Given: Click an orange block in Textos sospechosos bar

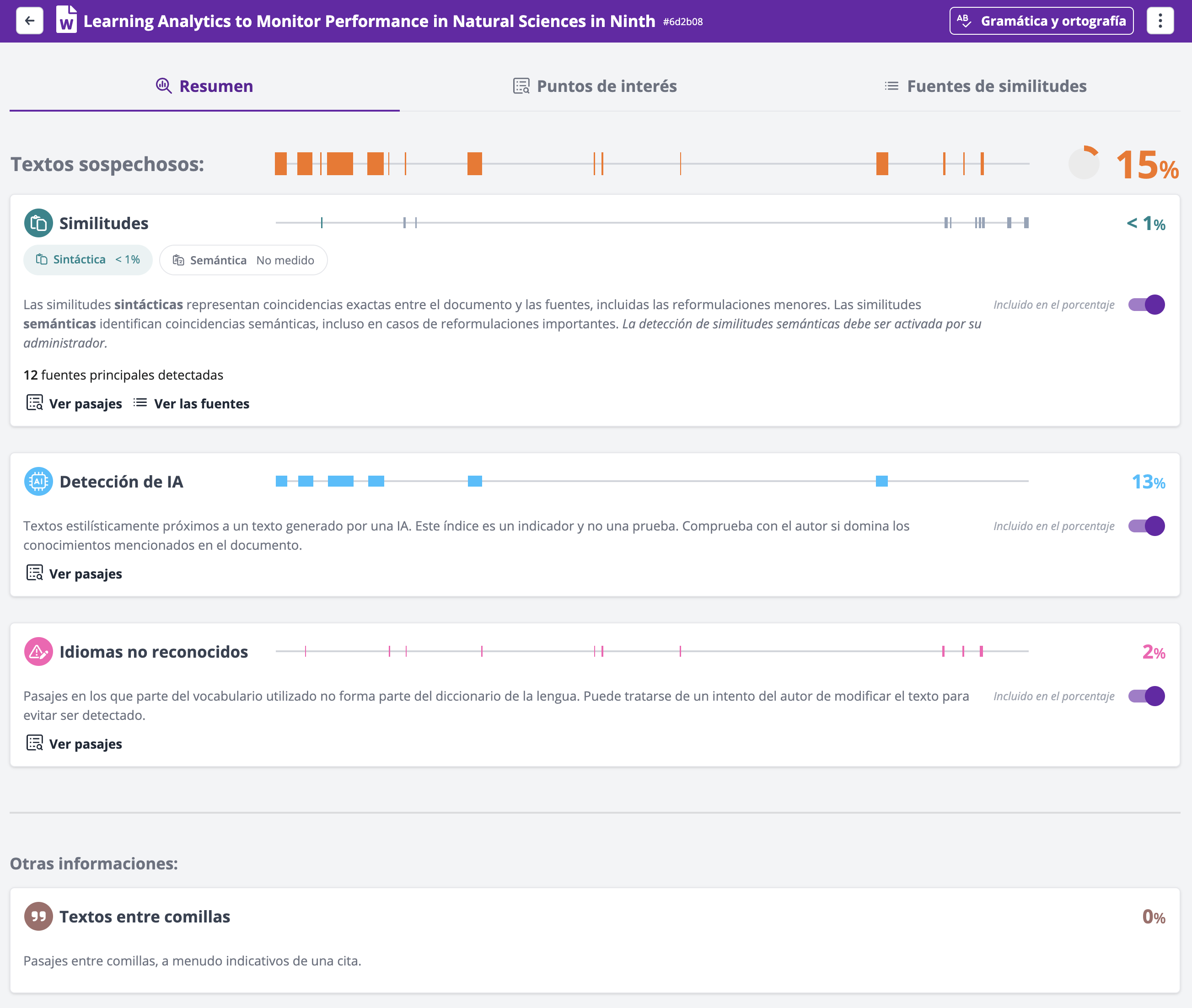Looking at the screenshot, I should pyautogui.click(x=340, y=164).
